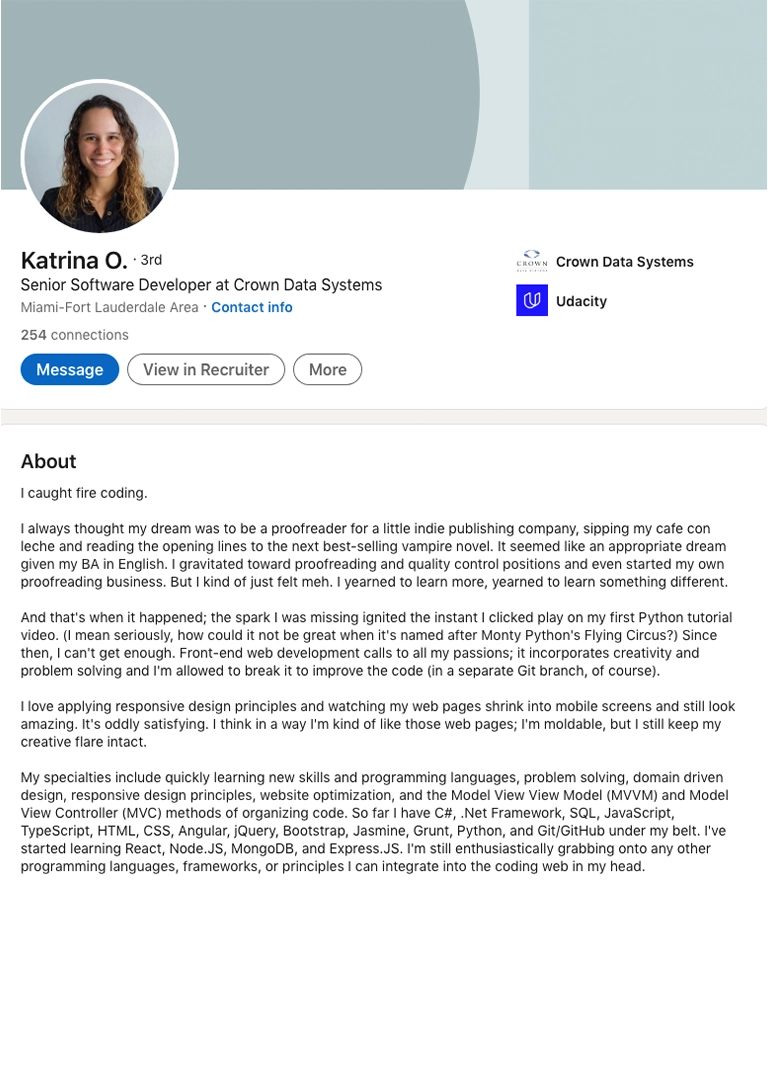The width and height of the screenshot is (768, 1071).
Task: Select the About section heading
Action: coord(48,462)
